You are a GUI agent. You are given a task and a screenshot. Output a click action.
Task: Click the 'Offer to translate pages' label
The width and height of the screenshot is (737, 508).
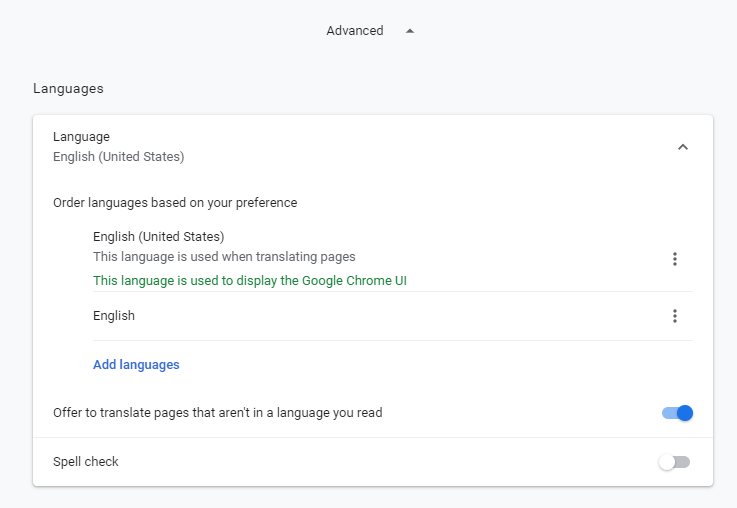217,413
